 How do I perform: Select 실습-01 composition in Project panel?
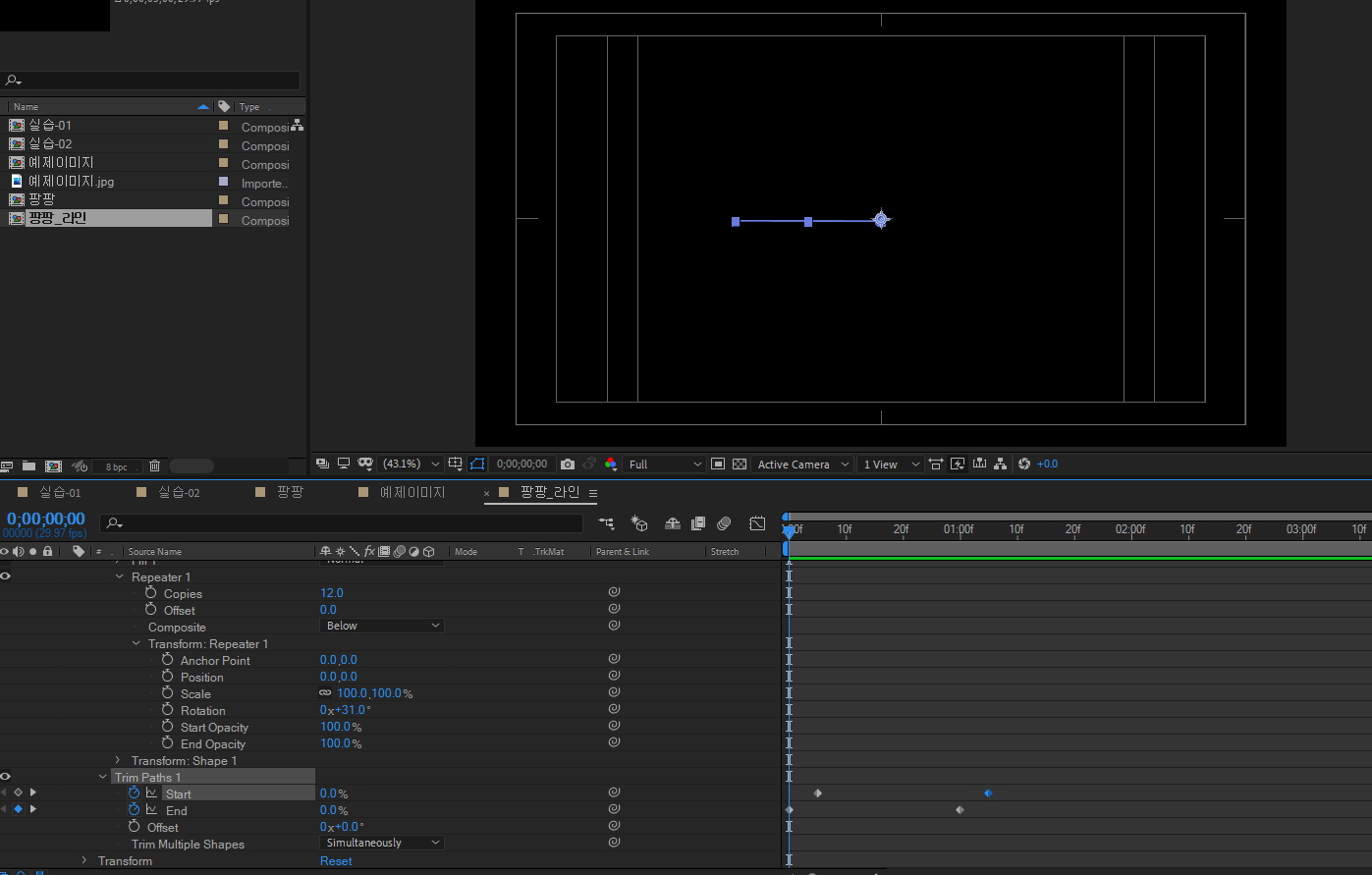(x=50, y=126)
